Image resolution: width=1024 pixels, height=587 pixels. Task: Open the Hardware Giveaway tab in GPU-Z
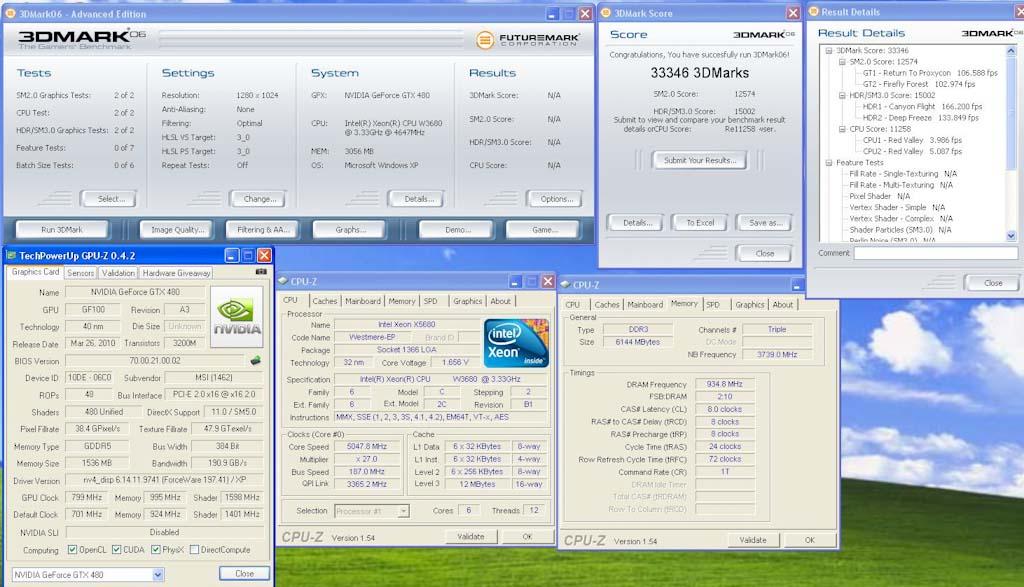pyautogui.click(x=176, y=273)
